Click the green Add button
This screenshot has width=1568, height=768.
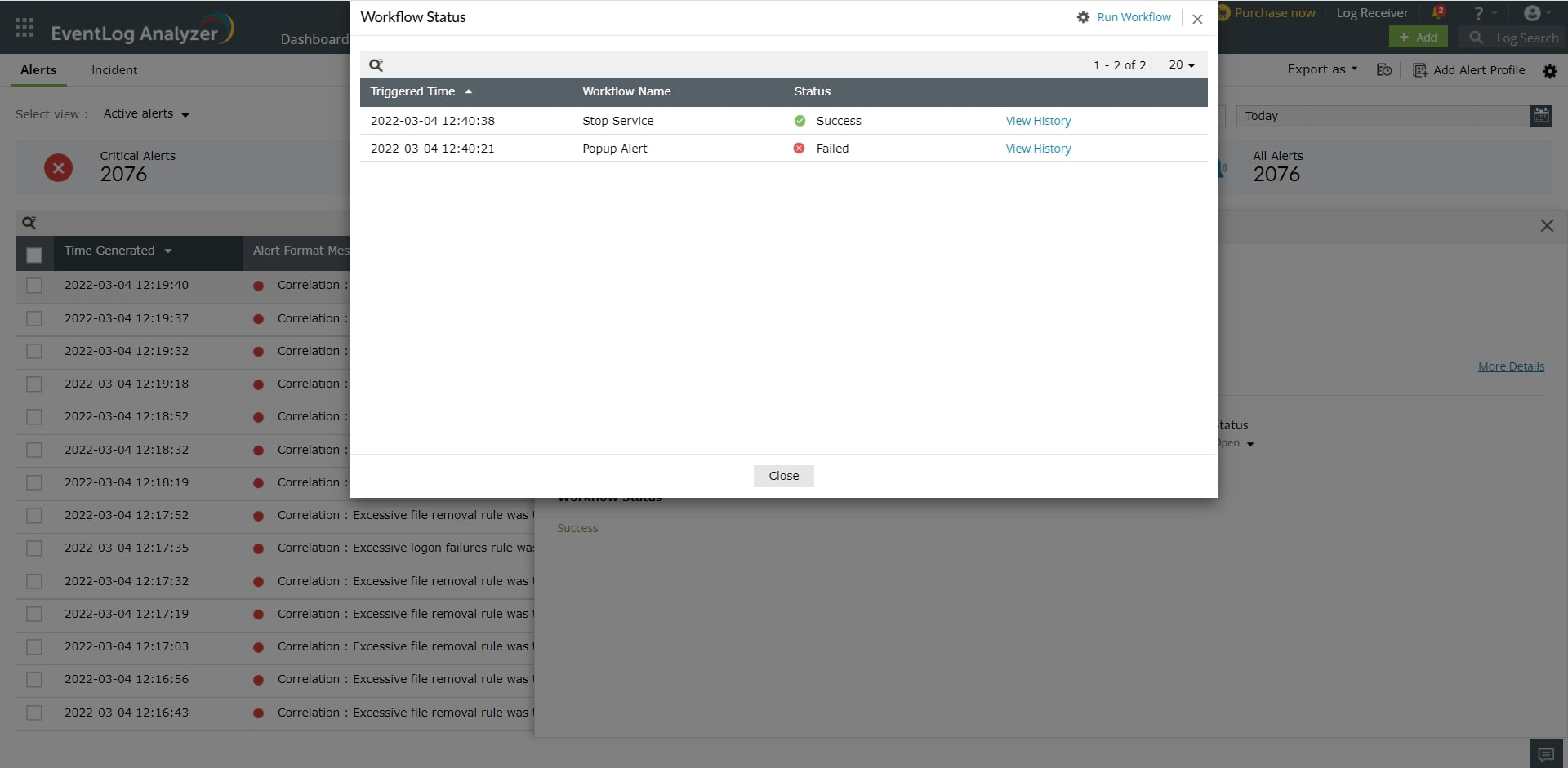[x=1419, y=37]
